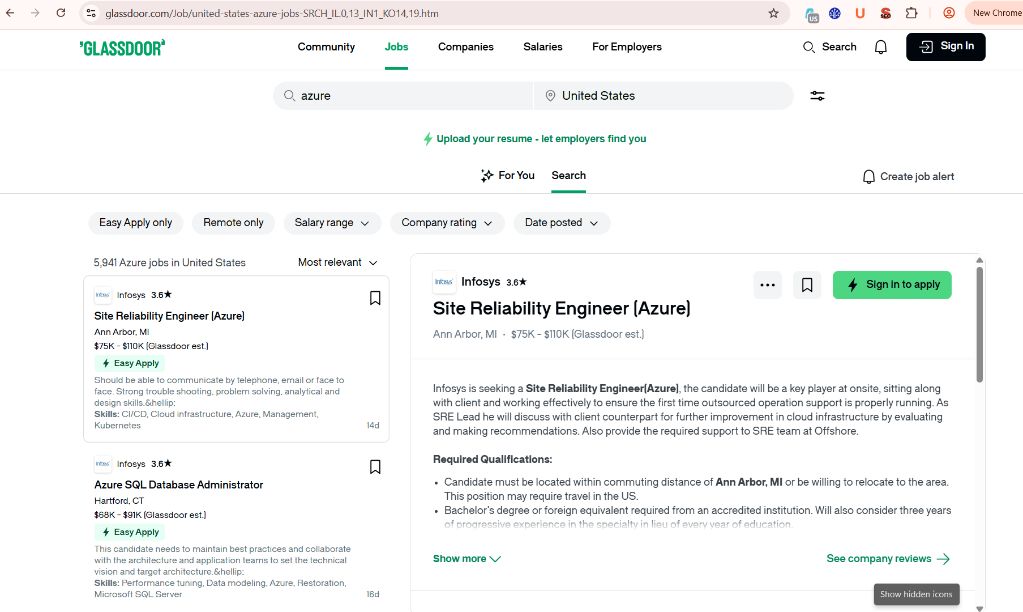Click the azure keyword search field

click(x=404, y=96)
